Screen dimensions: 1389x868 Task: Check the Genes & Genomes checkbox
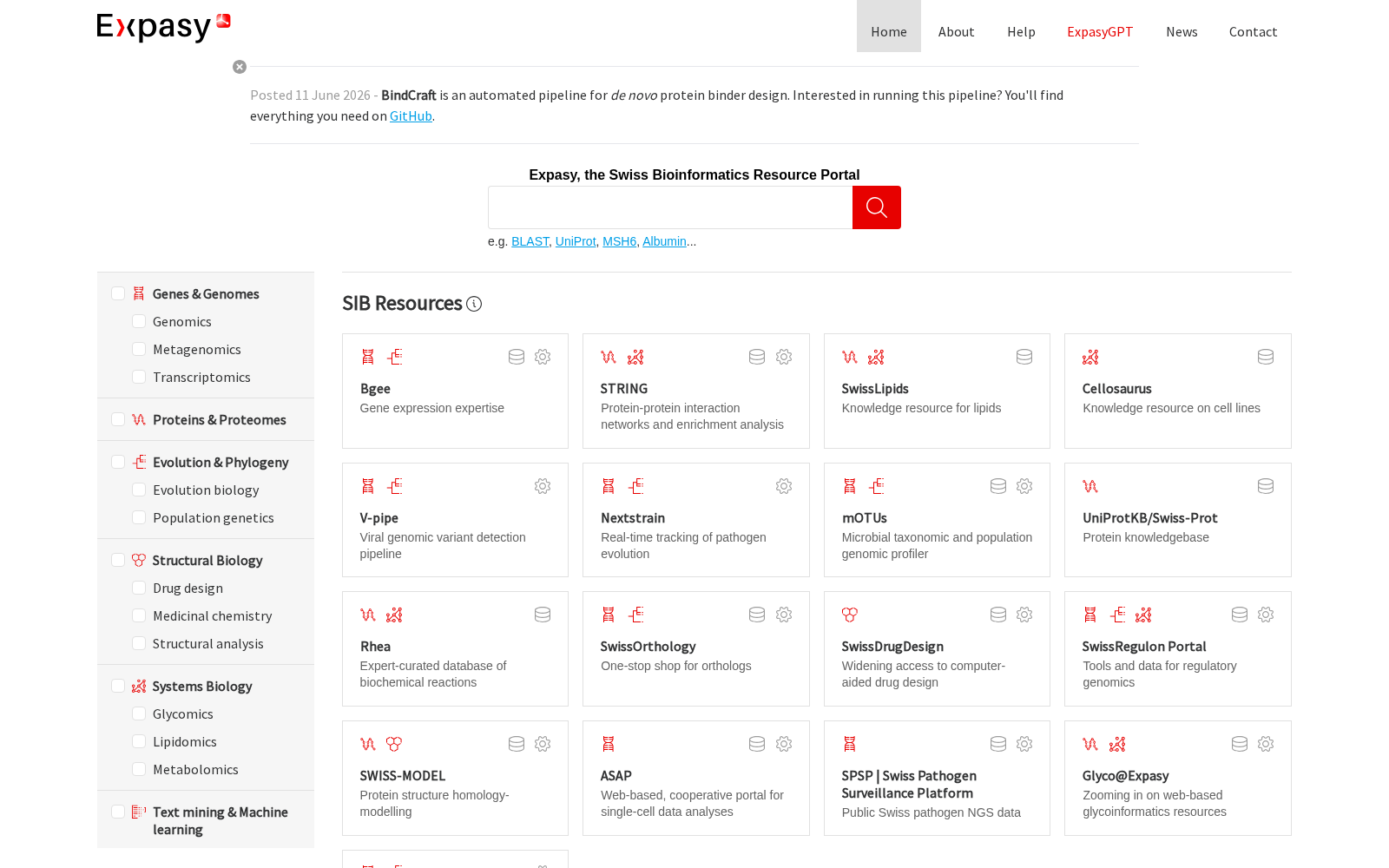coord(118,293)
